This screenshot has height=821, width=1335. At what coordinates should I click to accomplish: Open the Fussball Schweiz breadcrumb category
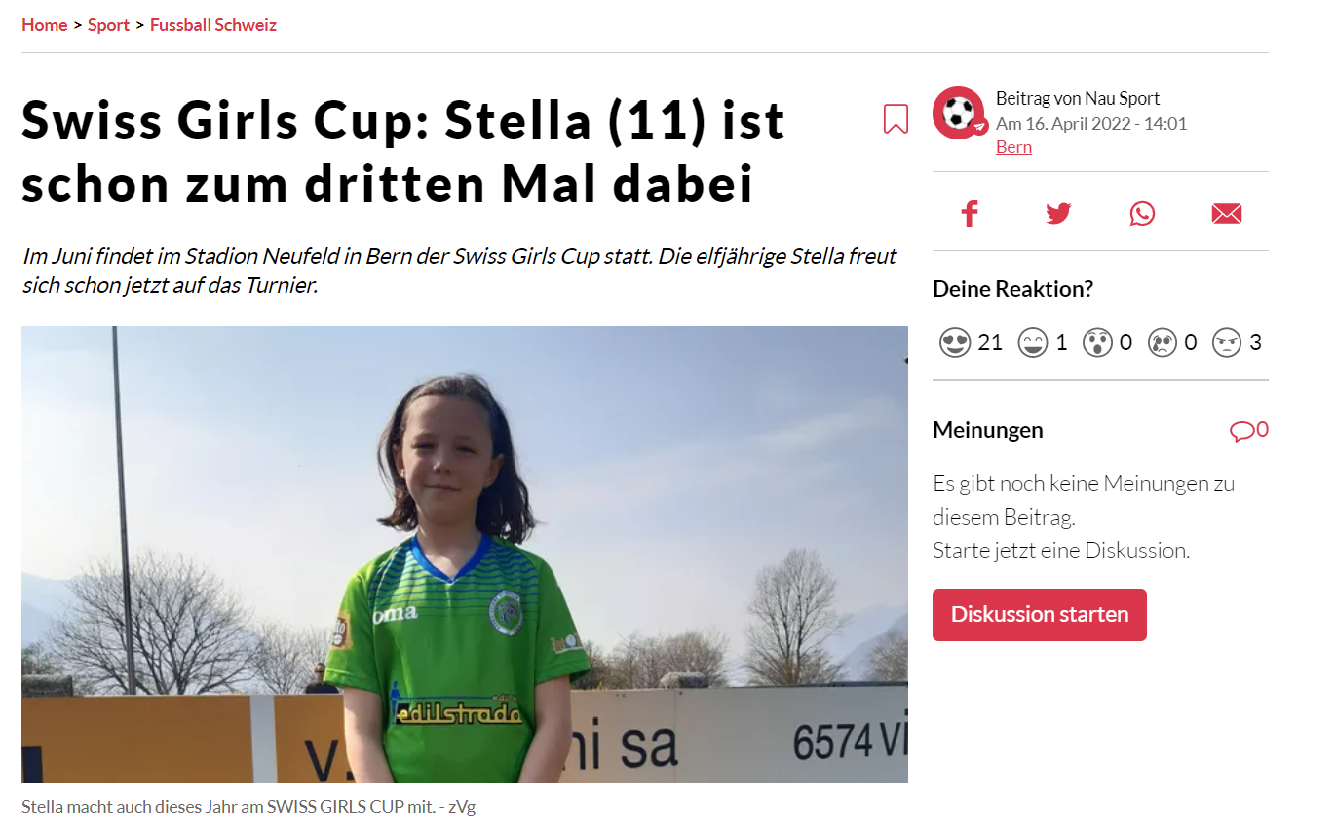[x=213, y=25]
